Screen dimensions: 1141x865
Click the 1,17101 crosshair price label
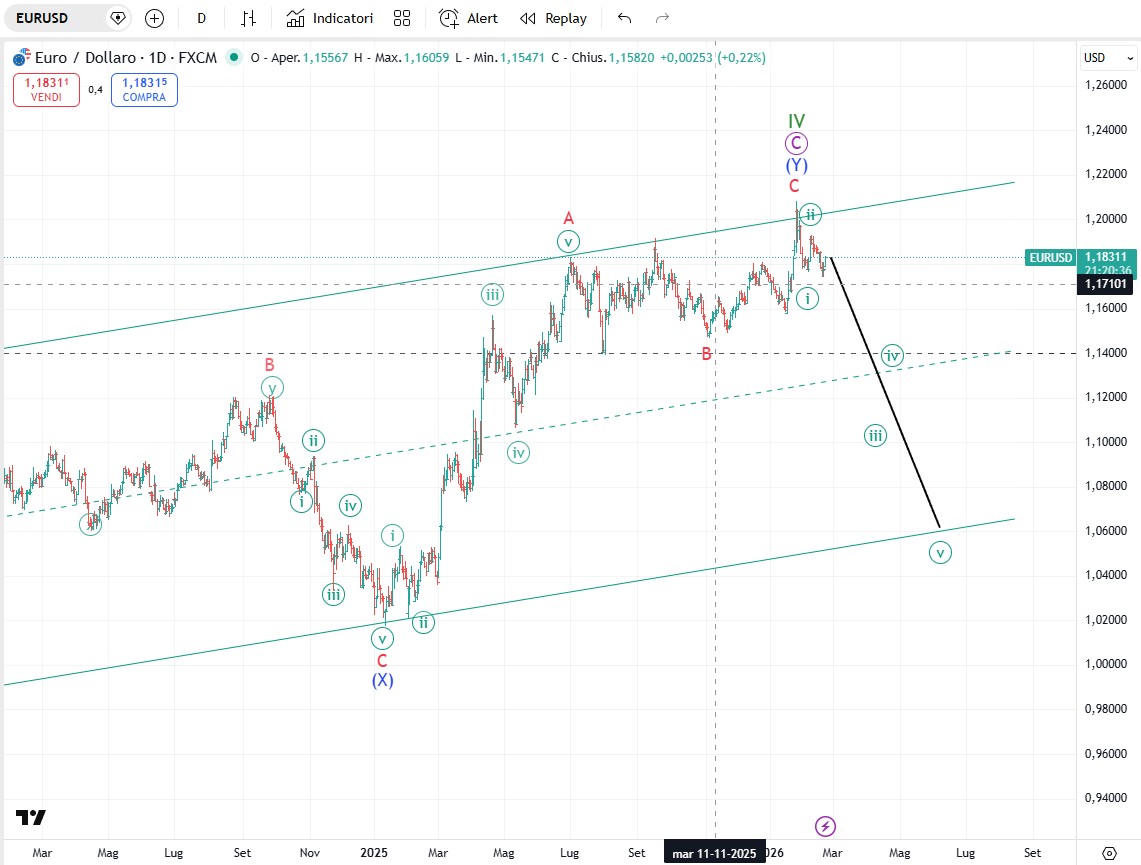click(1105, 284)
